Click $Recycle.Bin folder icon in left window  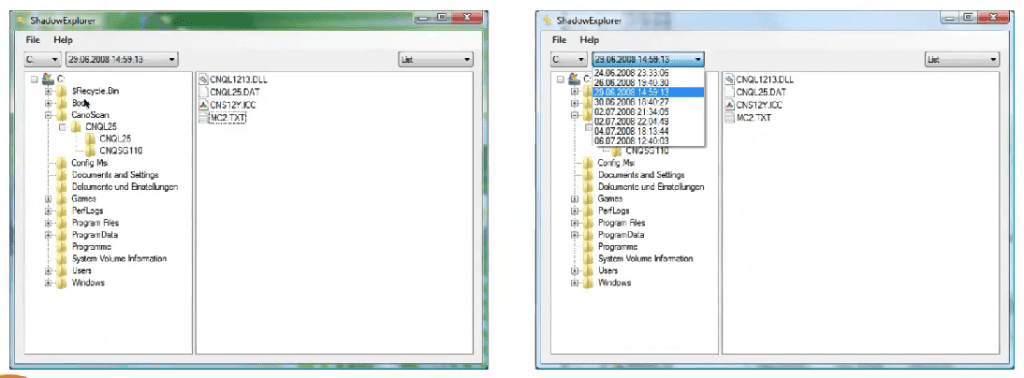pyautogui.click(x=62, y=91)
